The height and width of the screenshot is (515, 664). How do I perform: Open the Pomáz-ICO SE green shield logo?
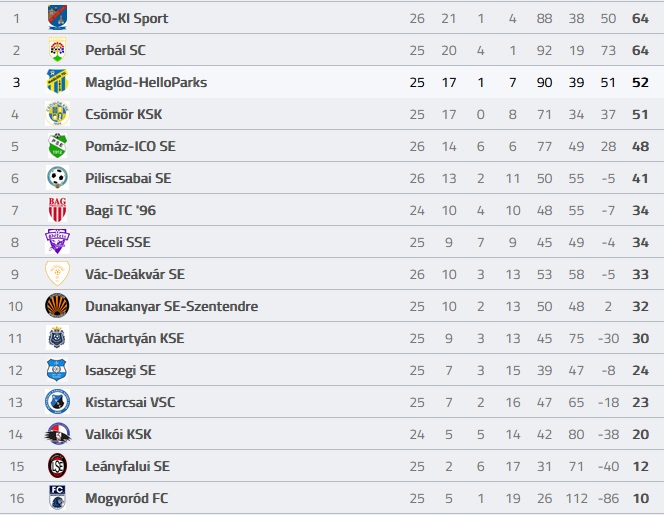tap(57, 146)
